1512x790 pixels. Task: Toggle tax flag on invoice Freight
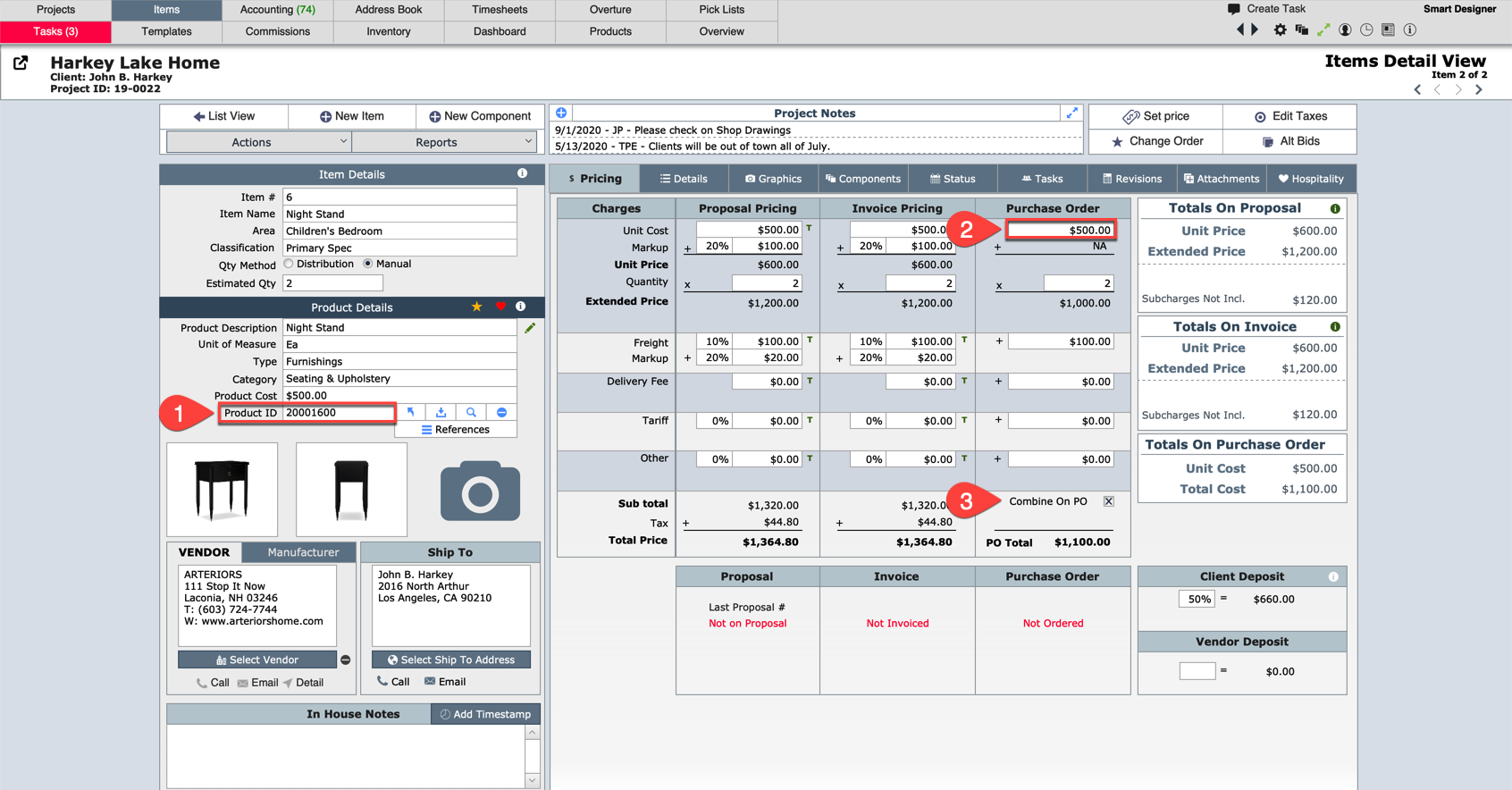click(964, 340)
